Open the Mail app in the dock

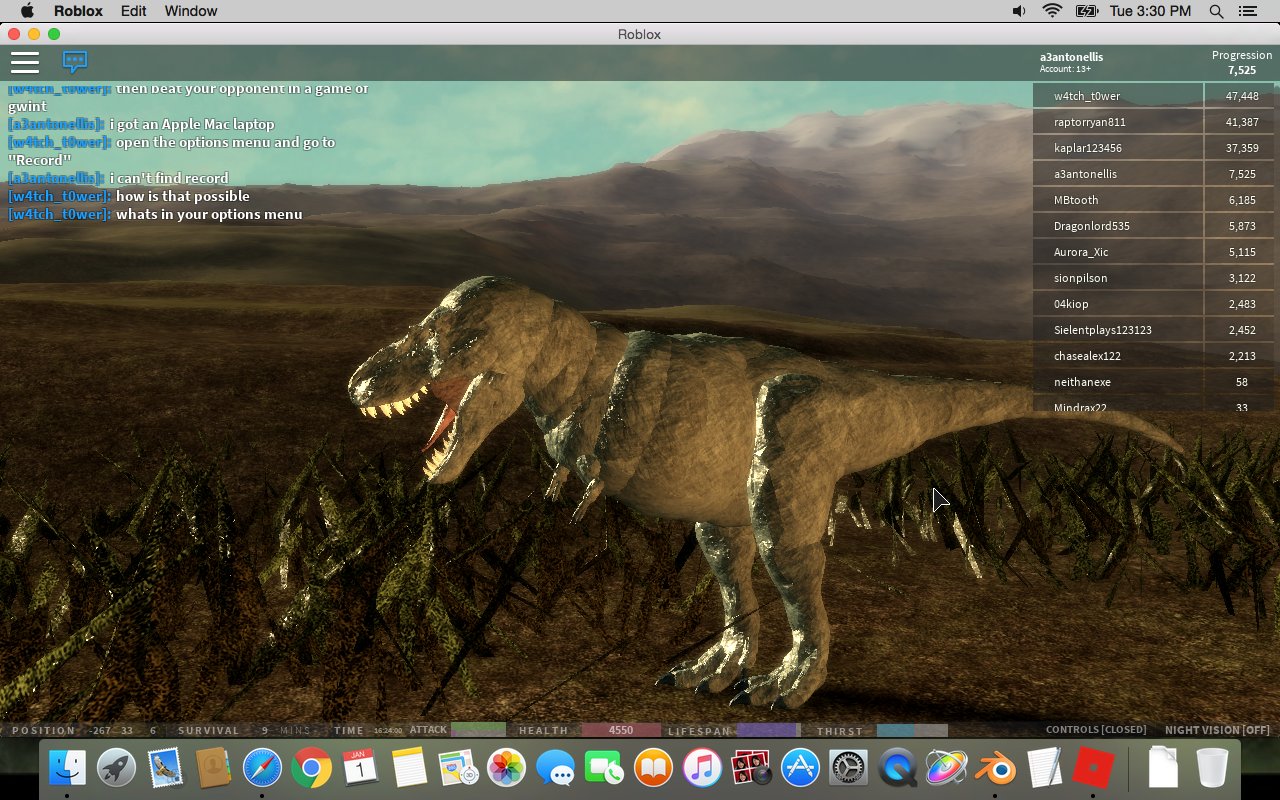tap(165, 768)
